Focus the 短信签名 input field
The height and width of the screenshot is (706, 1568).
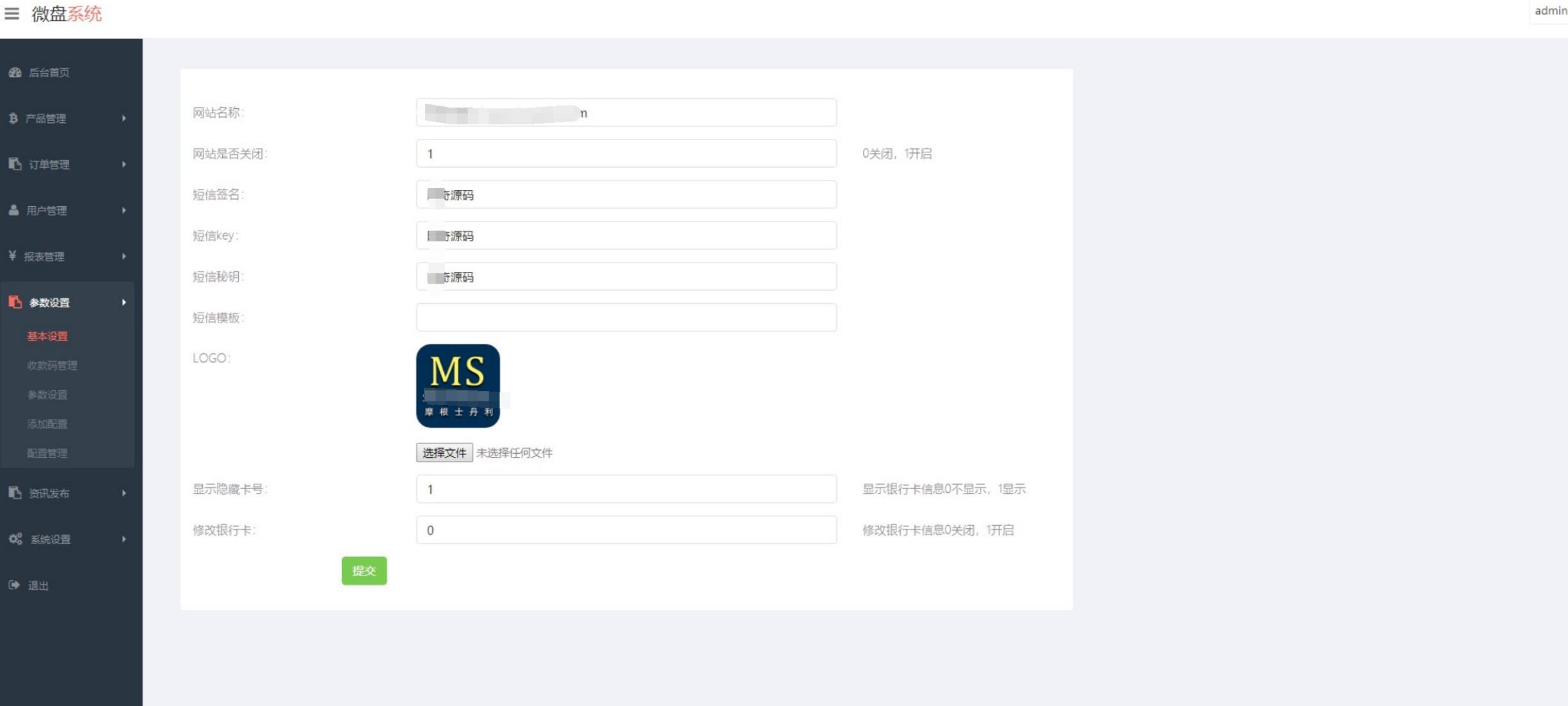pyautogui.click(x=626, y=195)
